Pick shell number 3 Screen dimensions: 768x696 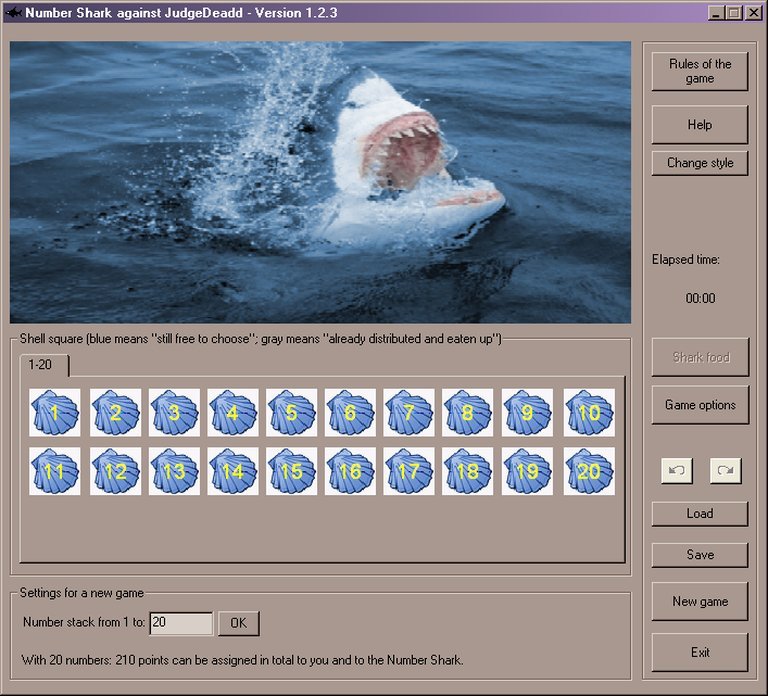(x=174, y=412)
